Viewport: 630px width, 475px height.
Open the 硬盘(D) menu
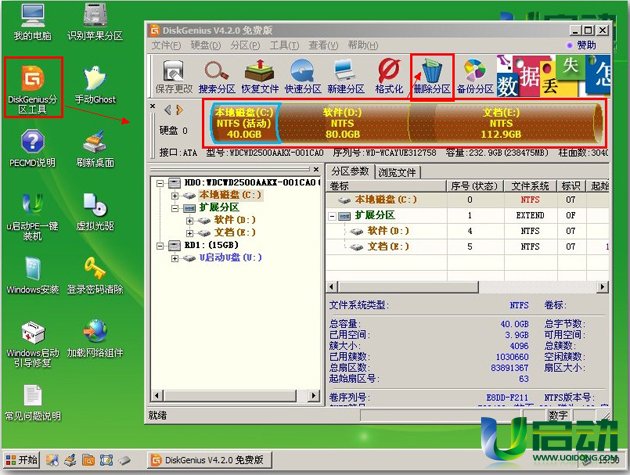click(x=206, y=45)
